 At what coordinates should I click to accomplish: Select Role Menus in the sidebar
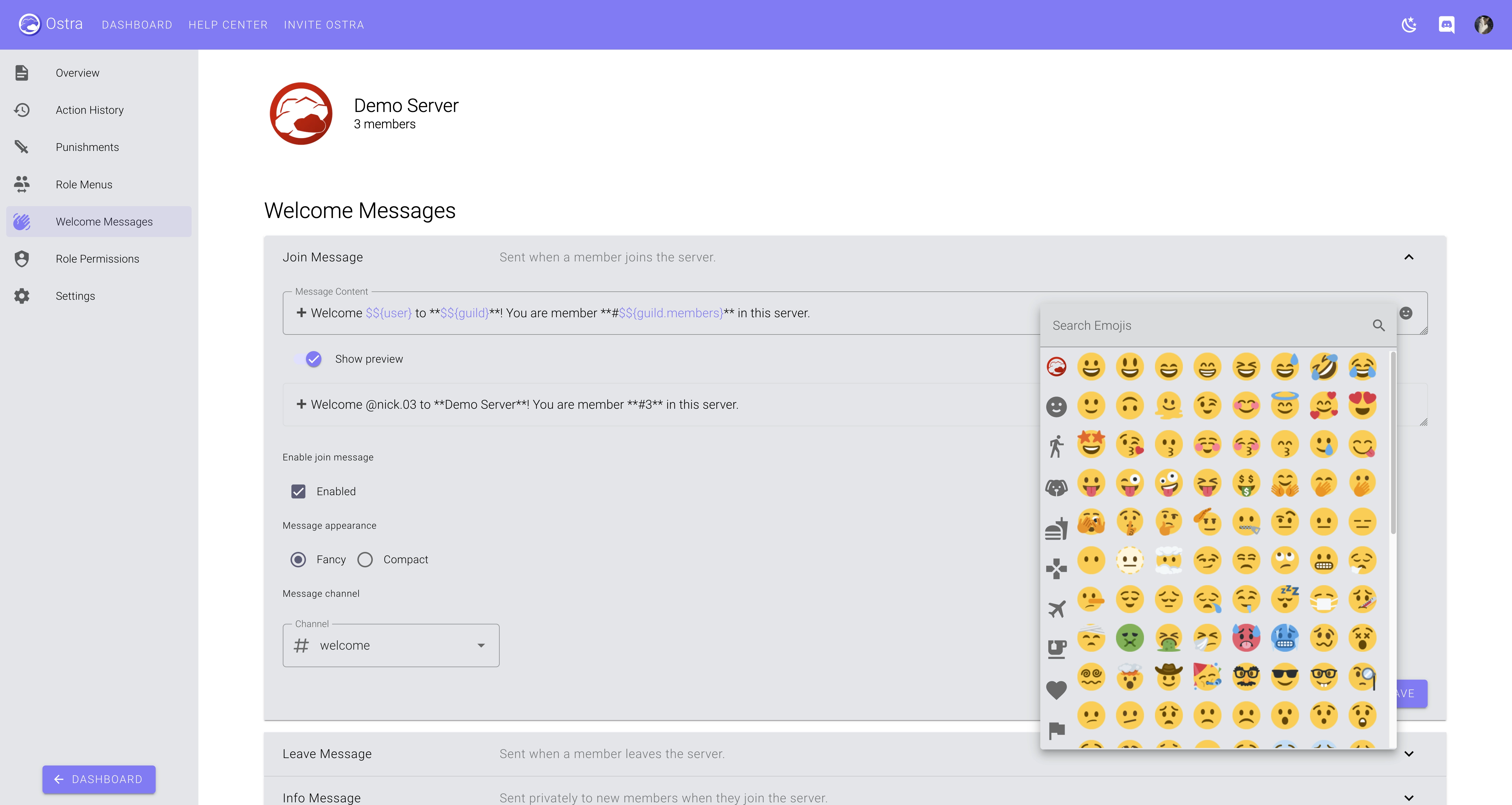(84, 184)
